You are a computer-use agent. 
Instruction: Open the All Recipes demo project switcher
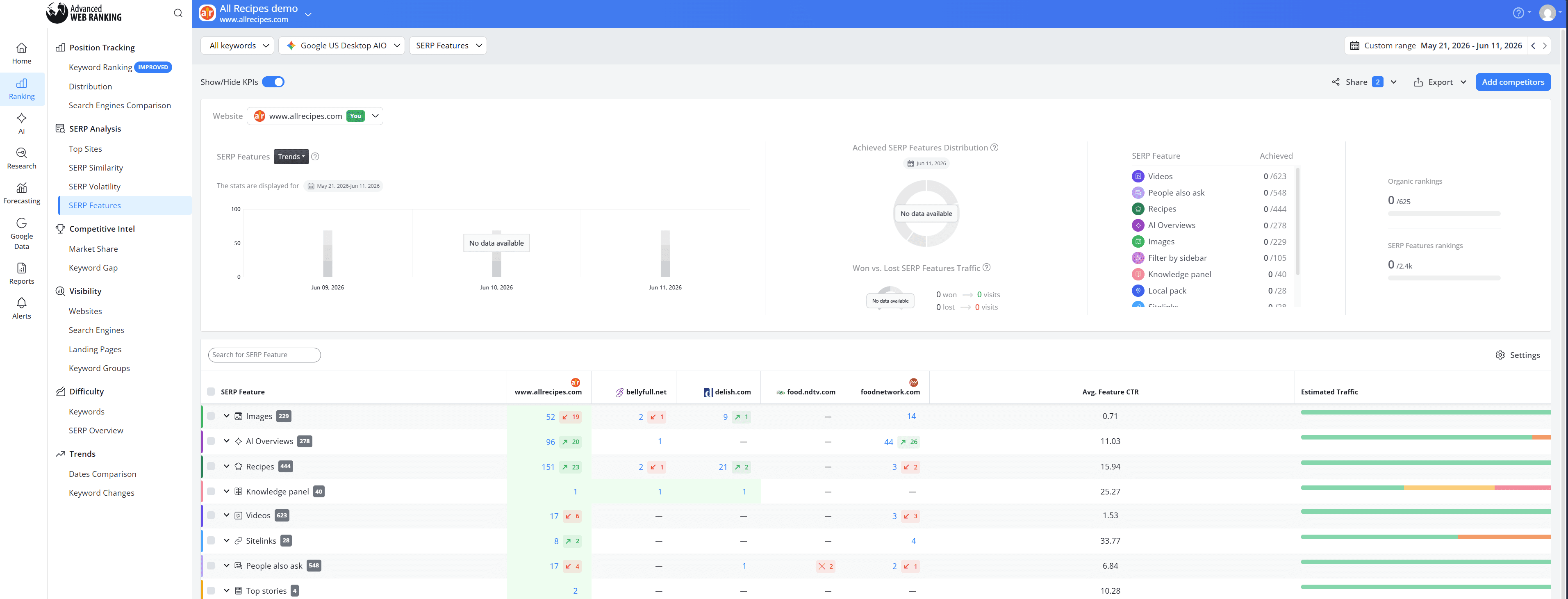[x=308, y=14]
